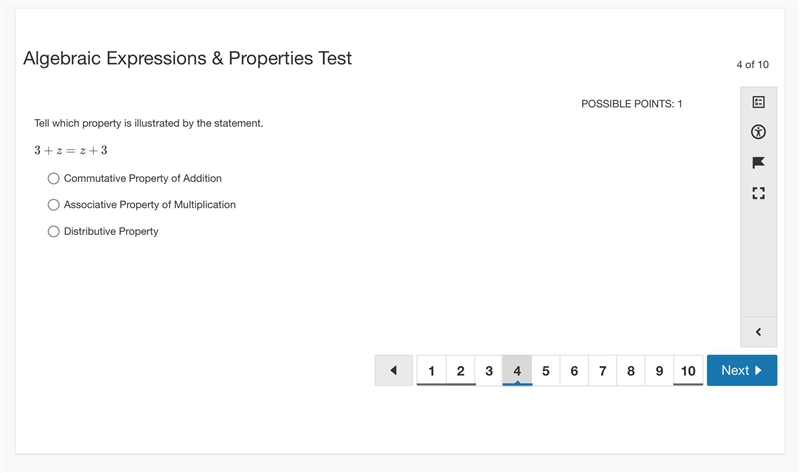Jump to question 1
Screen dimensions: 800x473
(x=432, y=370)
